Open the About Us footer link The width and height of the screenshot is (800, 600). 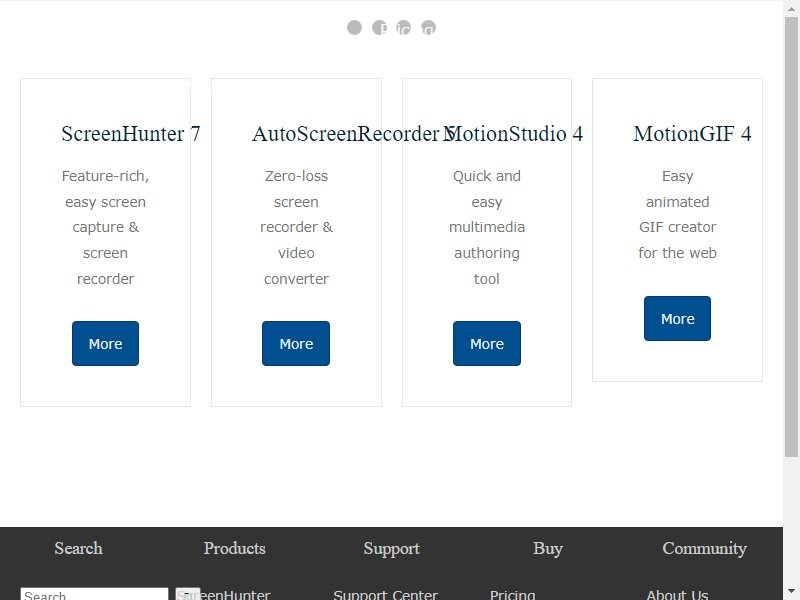tap(677, 595)
